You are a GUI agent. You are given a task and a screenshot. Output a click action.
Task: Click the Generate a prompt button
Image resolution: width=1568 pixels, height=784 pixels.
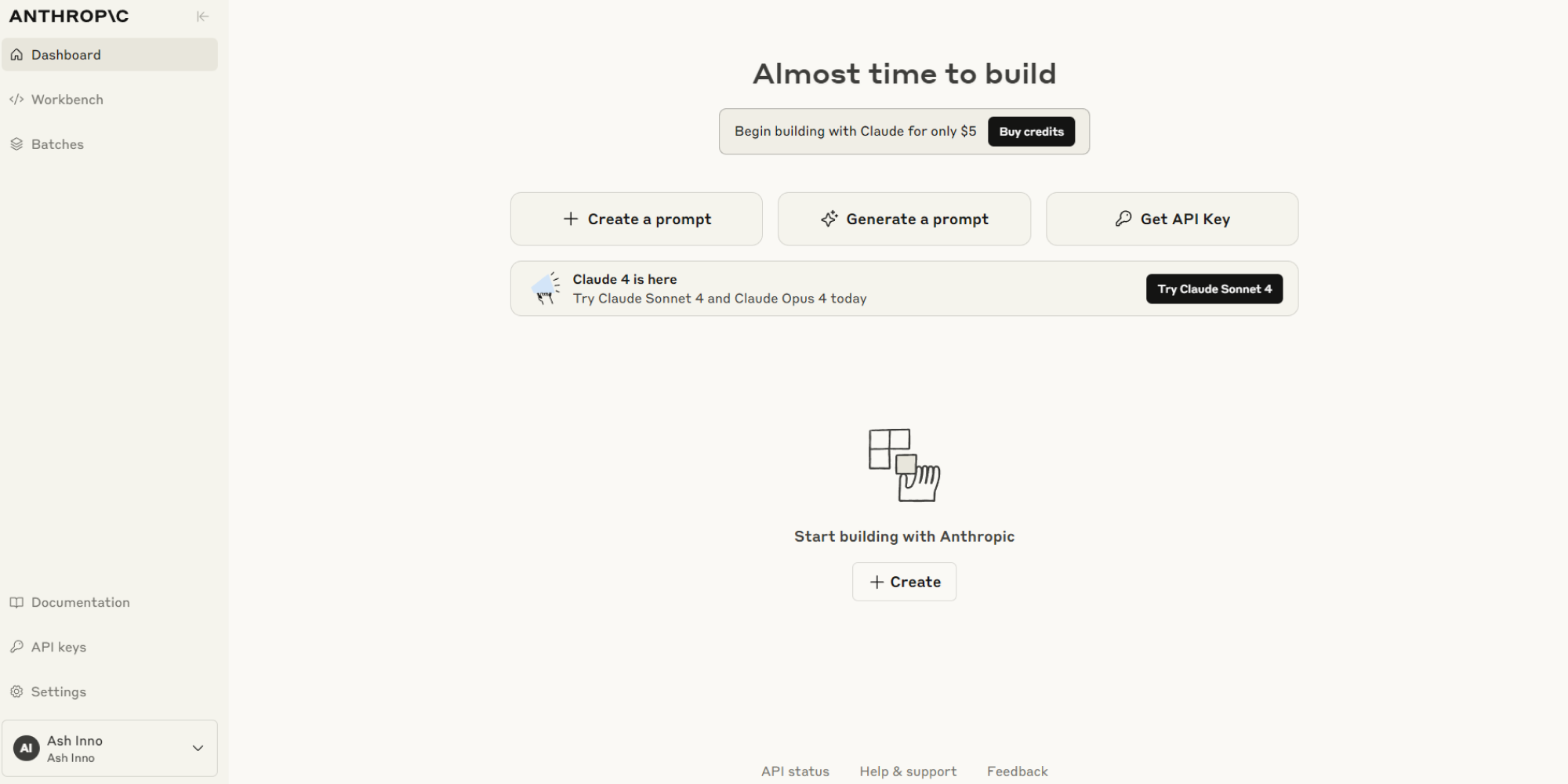coord(904,219)
